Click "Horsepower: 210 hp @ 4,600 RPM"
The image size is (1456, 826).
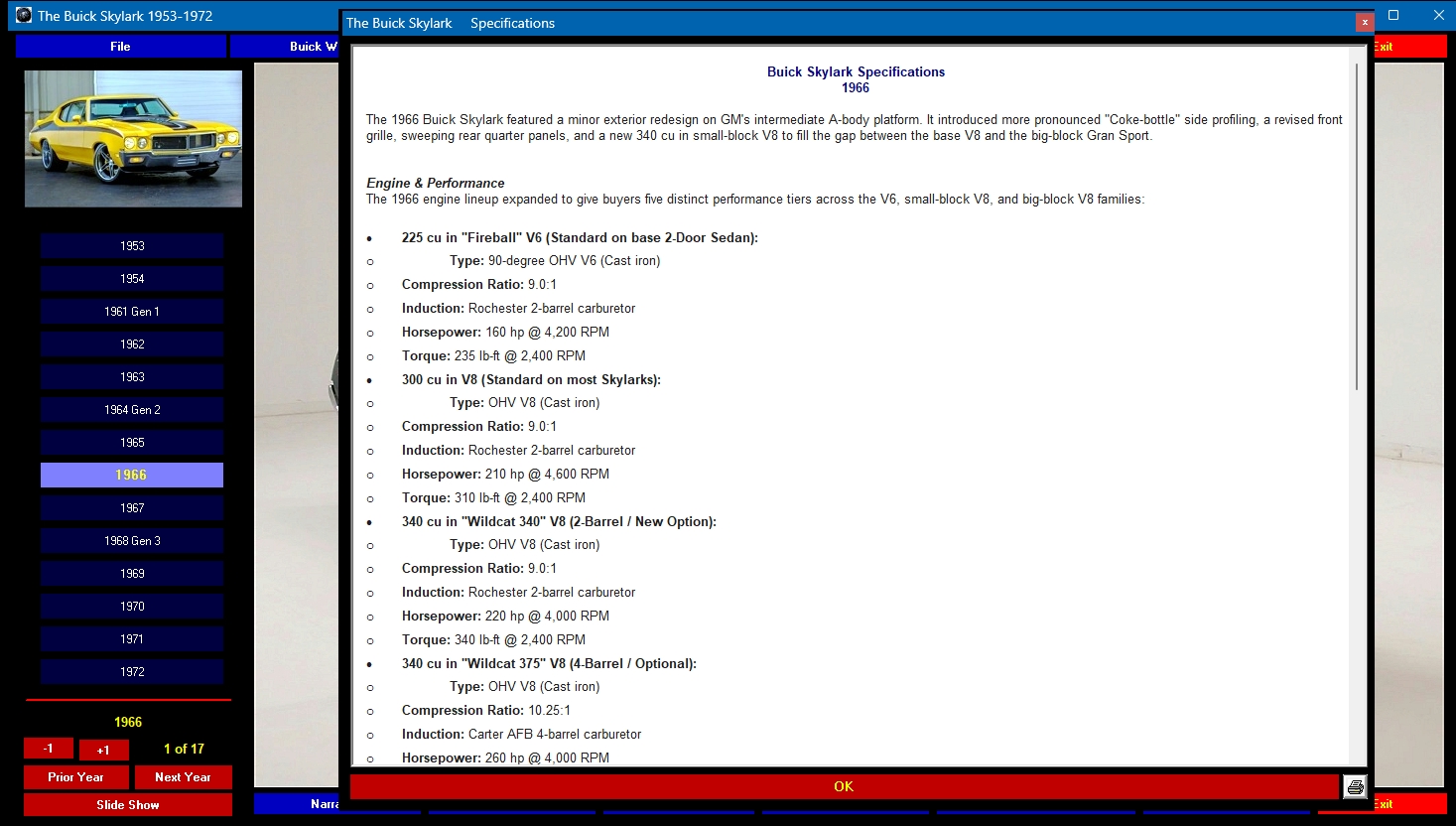tap(505, 474)
